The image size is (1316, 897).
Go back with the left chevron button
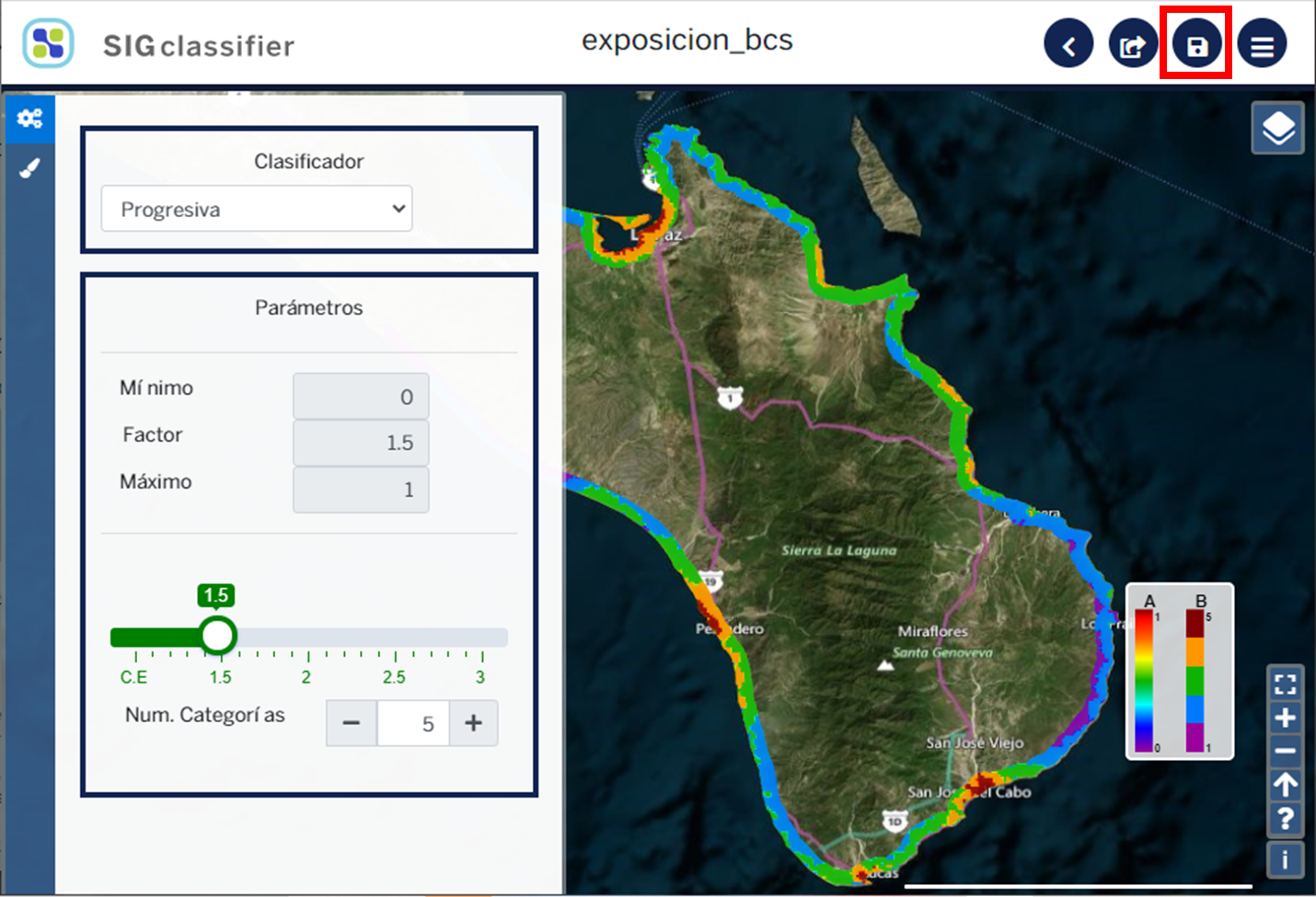1068,43
